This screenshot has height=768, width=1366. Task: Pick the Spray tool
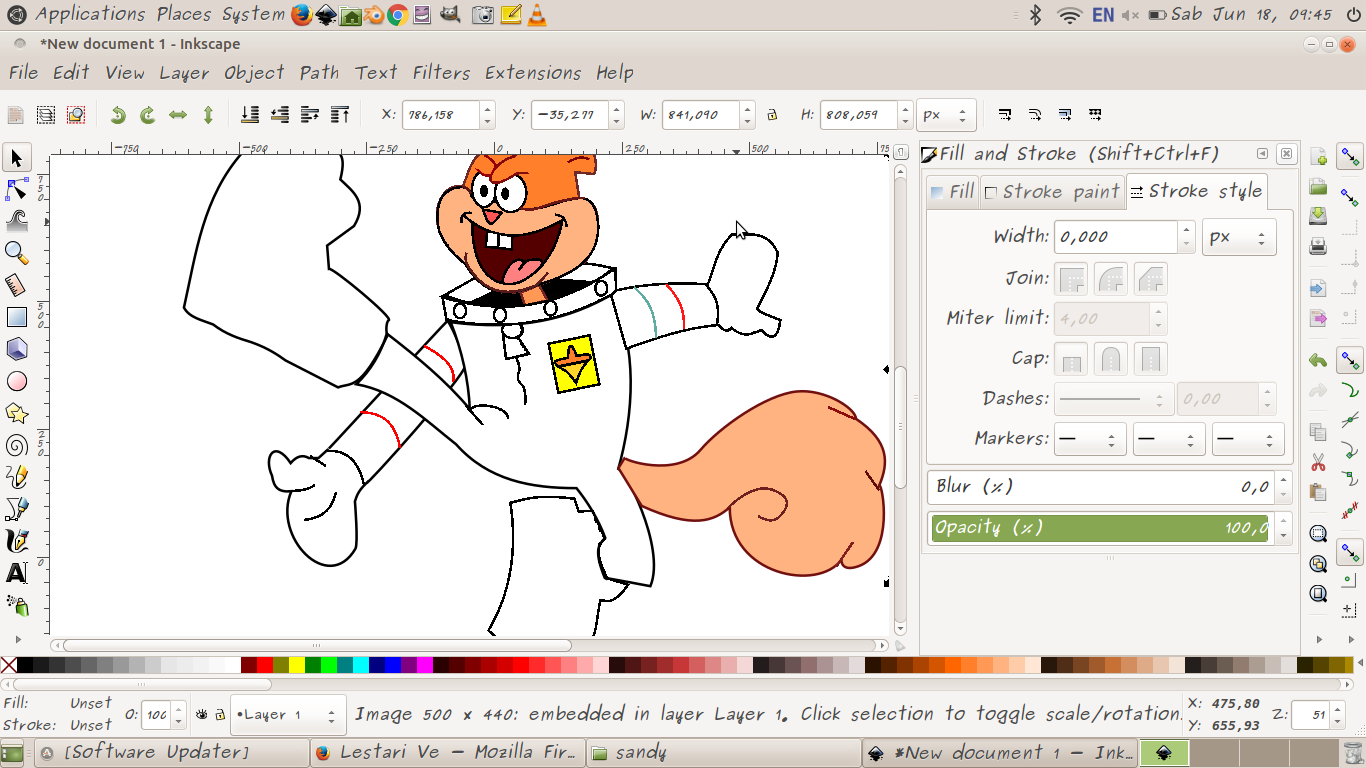click(17, 605)
